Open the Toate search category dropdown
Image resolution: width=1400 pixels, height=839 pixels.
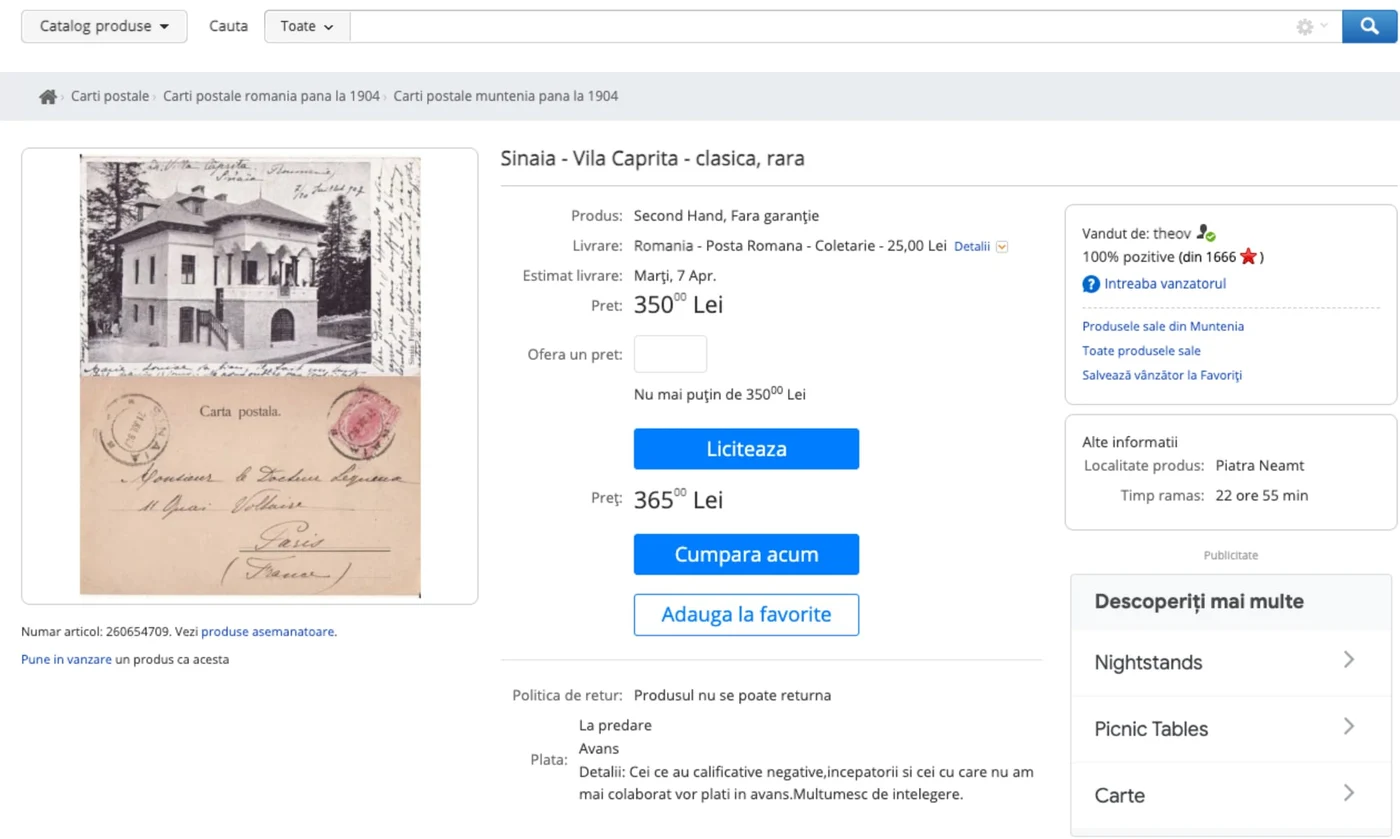pyautogui.click(x=305, y=26)
